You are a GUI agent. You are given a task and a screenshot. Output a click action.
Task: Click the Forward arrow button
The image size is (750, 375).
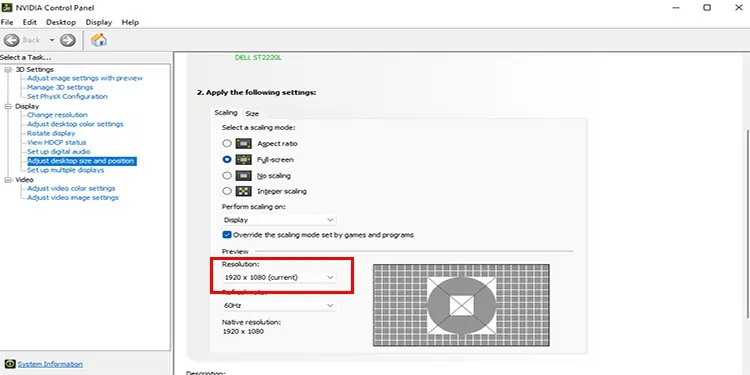[68, 40]
